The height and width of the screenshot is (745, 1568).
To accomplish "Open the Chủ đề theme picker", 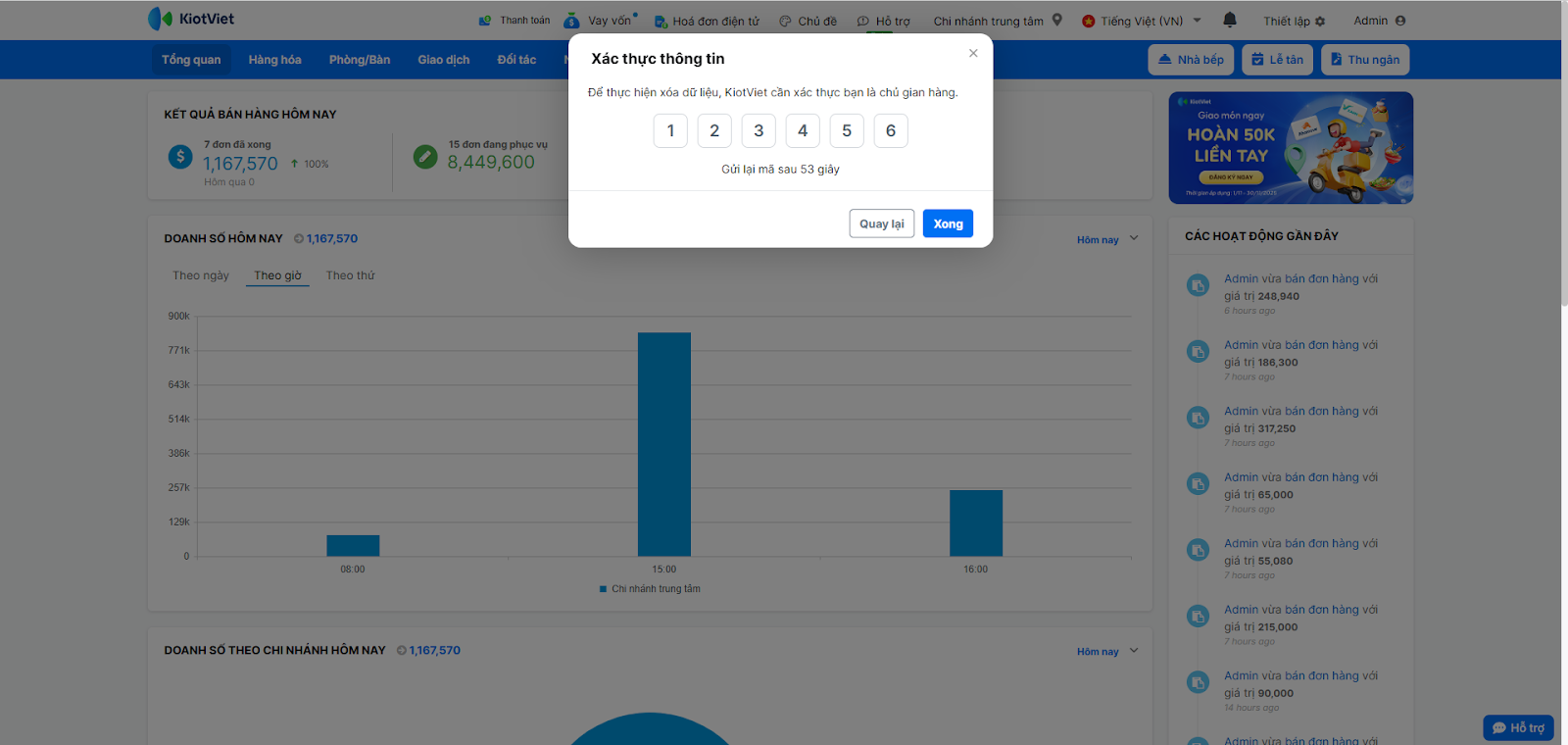I will pyautogui.click(x=808, y=21).
